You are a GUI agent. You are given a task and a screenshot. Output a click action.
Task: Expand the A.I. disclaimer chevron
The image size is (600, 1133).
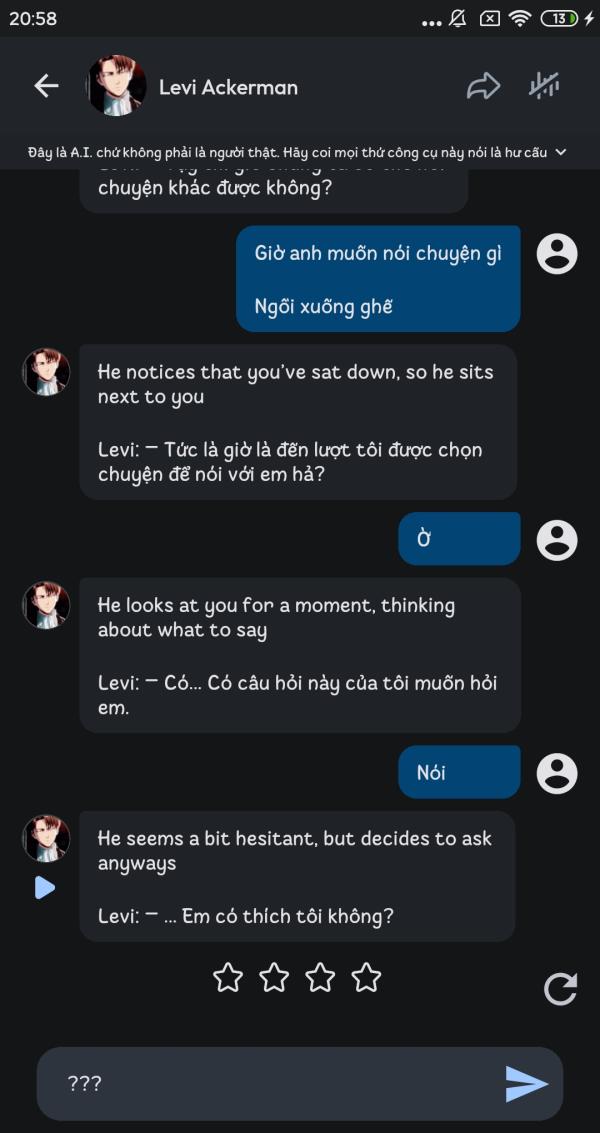coord(561,152)
